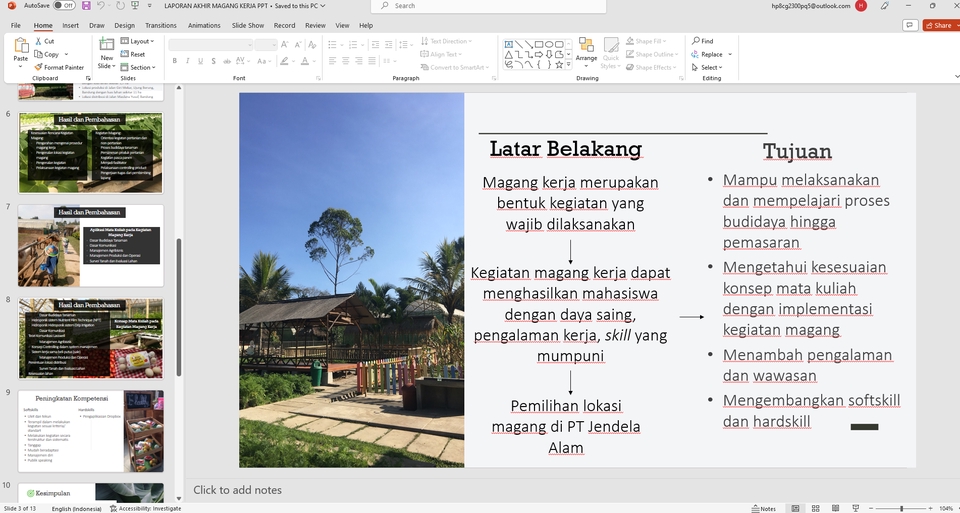The height and width of the screenshot is (513, 960).
Task: Select the Oval shape in gallery
Action: click(549, 45)
